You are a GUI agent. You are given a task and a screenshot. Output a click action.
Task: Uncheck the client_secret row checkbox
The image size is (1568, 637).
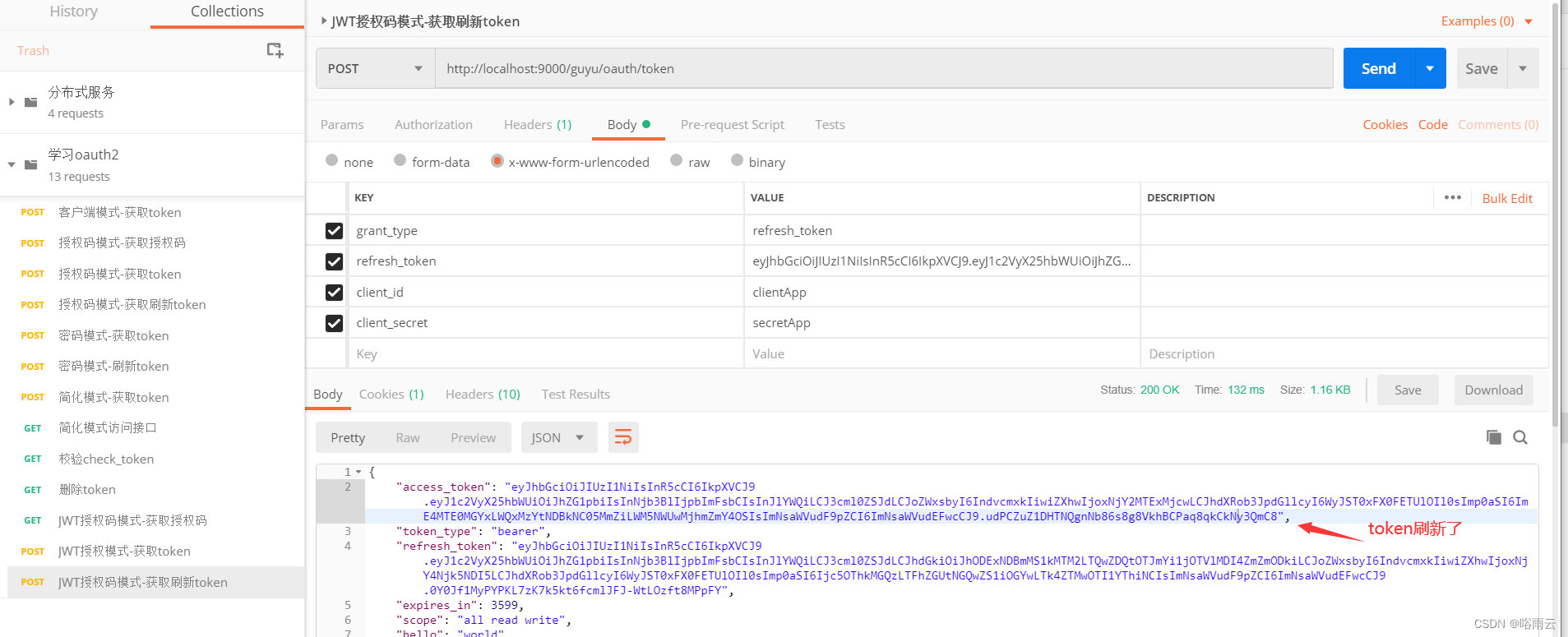pyautogui.click(x=334, y=323)
